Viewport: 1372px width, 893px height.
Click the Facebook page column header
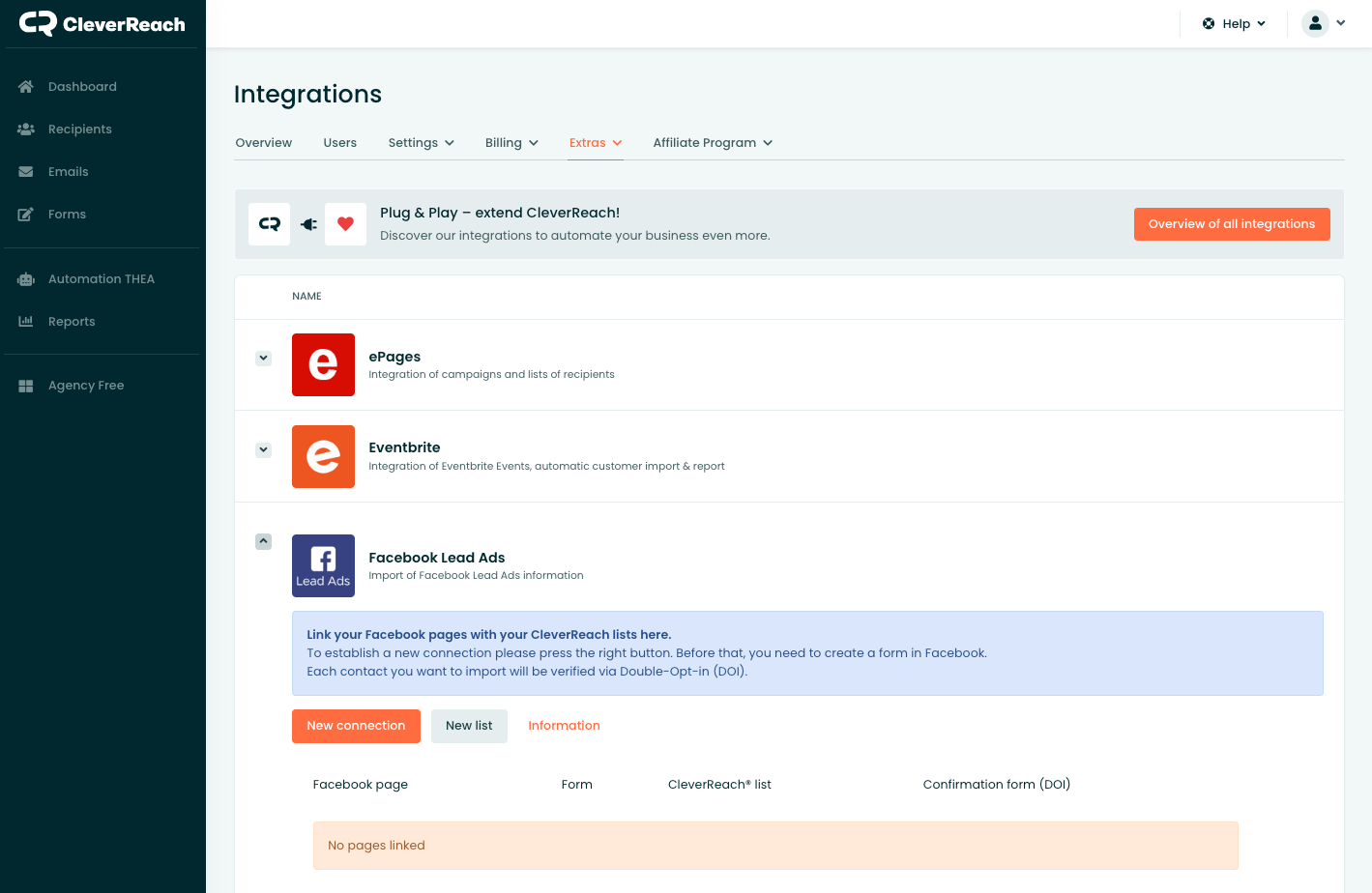tap(361, 785)
